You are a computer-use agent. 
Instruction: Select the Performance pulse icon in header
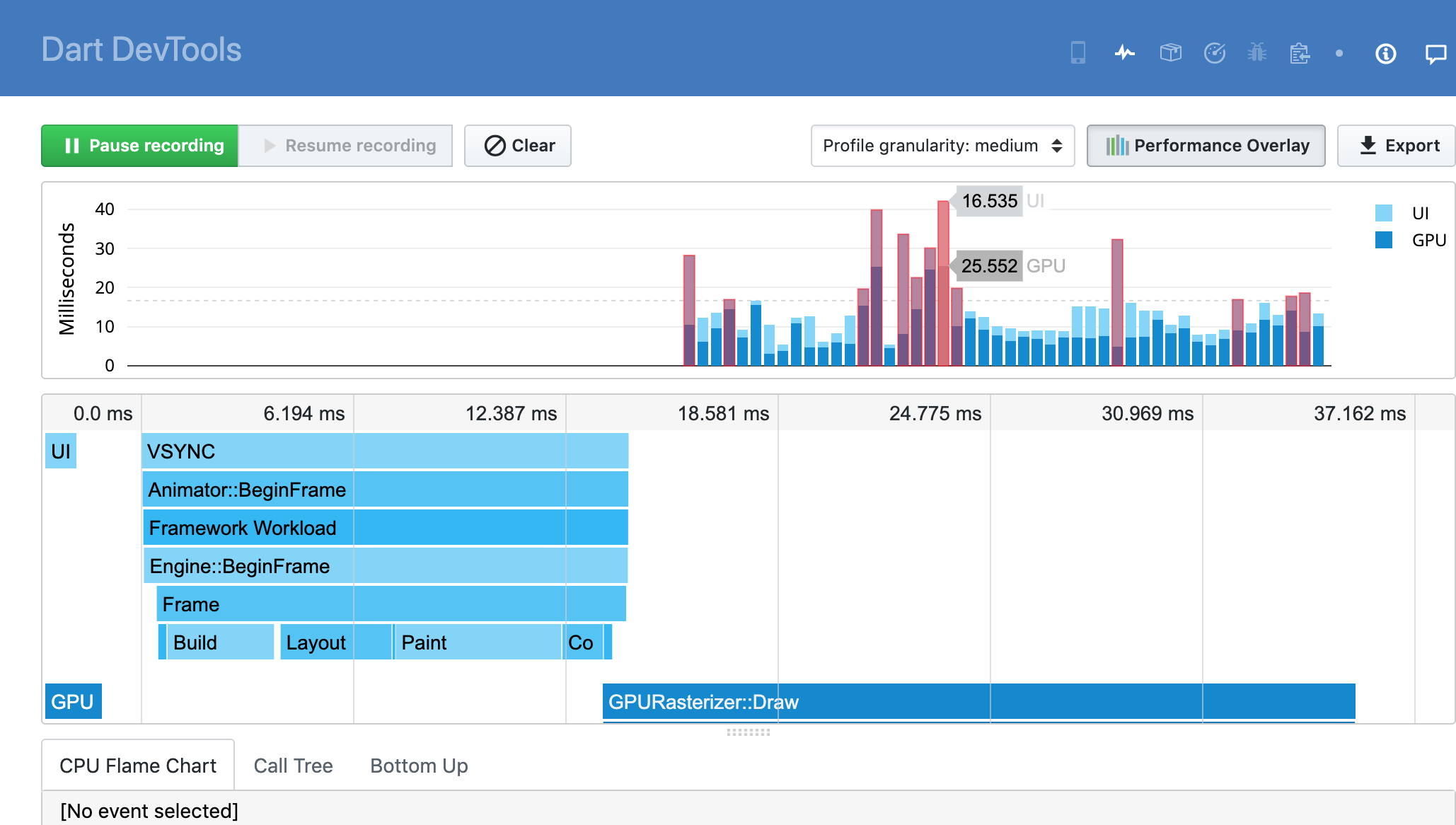tap(1125, 53)
